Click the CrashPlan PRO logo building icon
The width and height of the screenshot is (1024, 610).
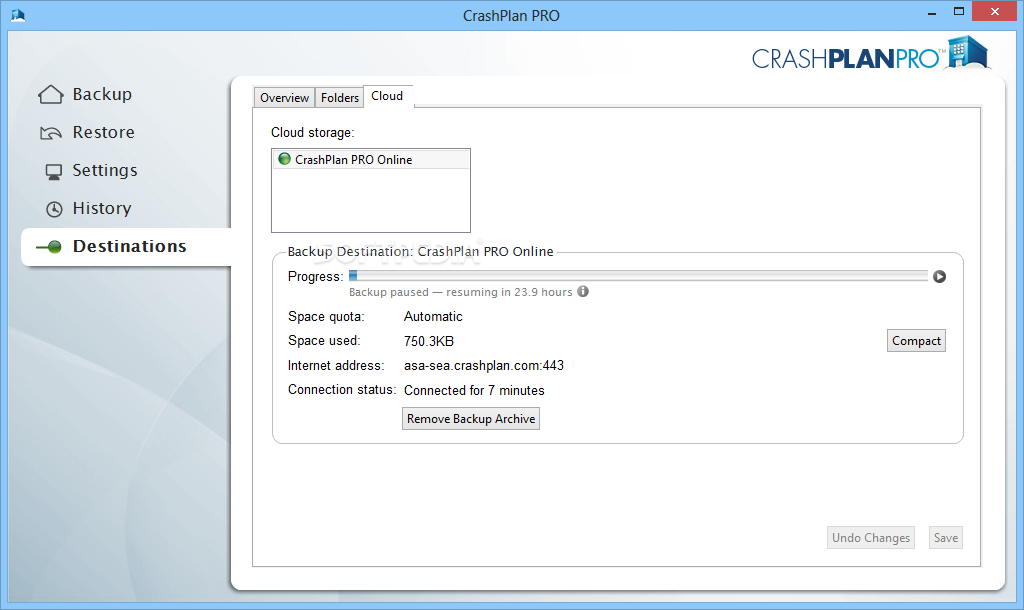[968, 52]
